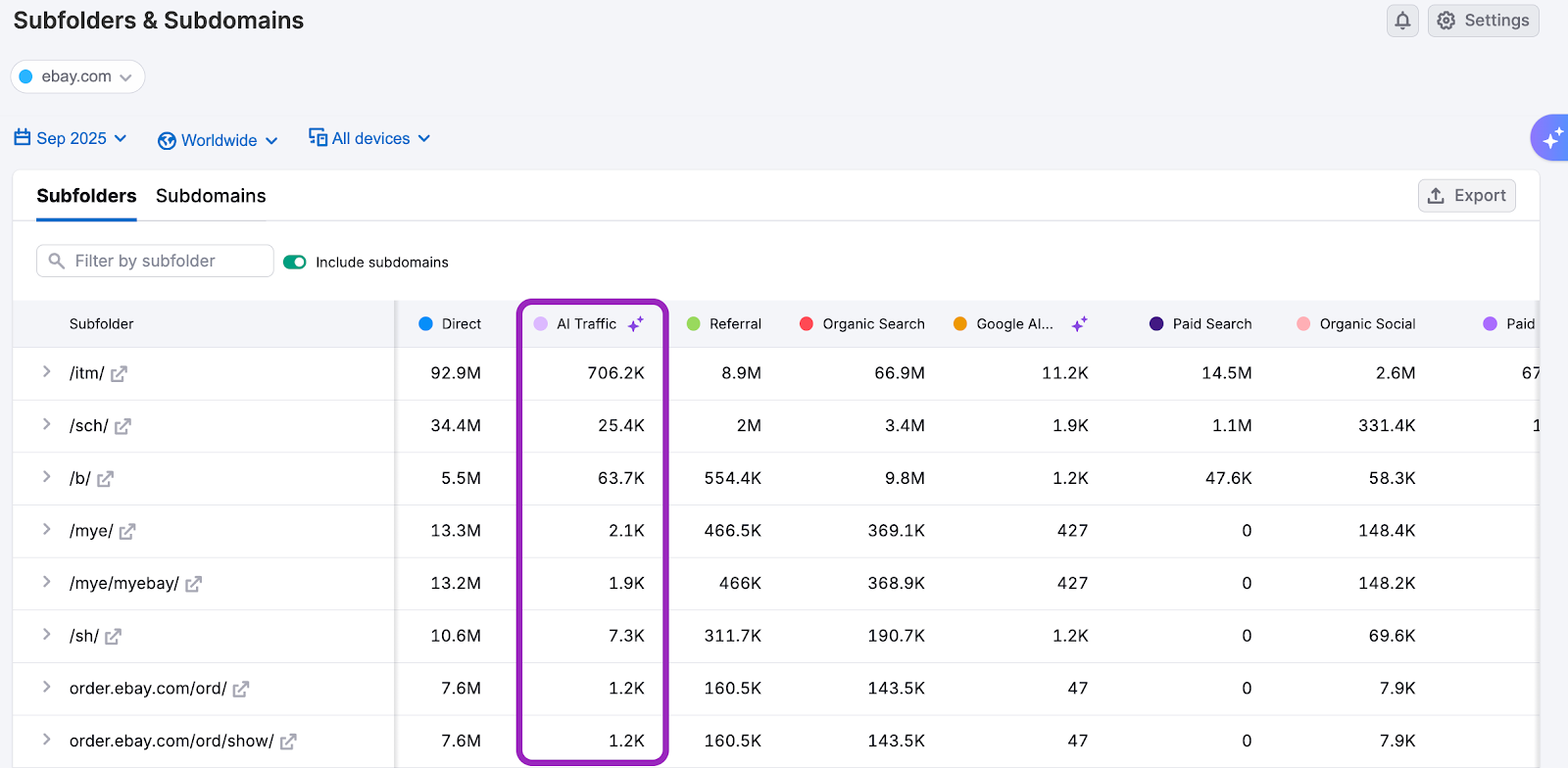Open notifications bell icon

coord(1402,21)
